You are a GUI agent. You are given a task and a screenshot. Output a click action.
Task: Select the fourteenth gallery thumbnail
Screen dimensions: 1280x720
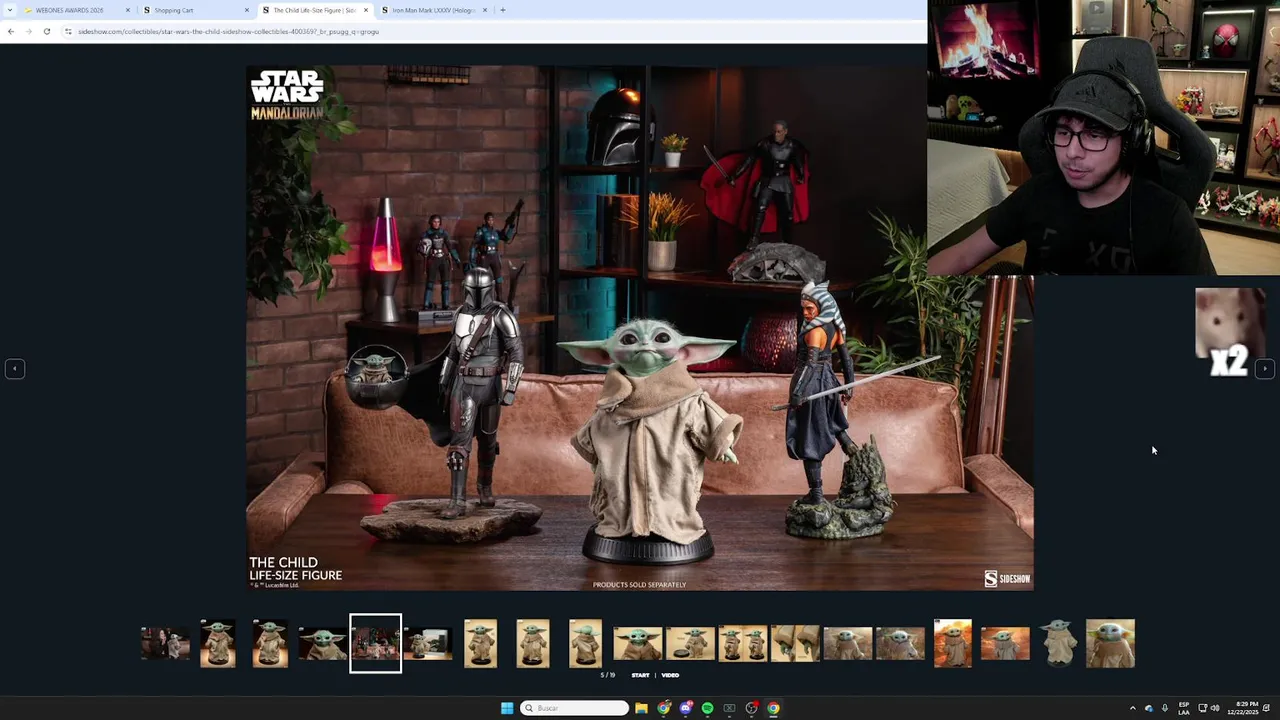click(x=848, y=643)
